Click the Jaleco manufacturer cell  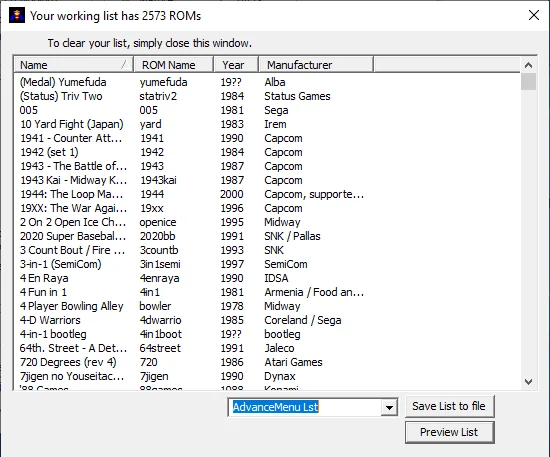279,349
